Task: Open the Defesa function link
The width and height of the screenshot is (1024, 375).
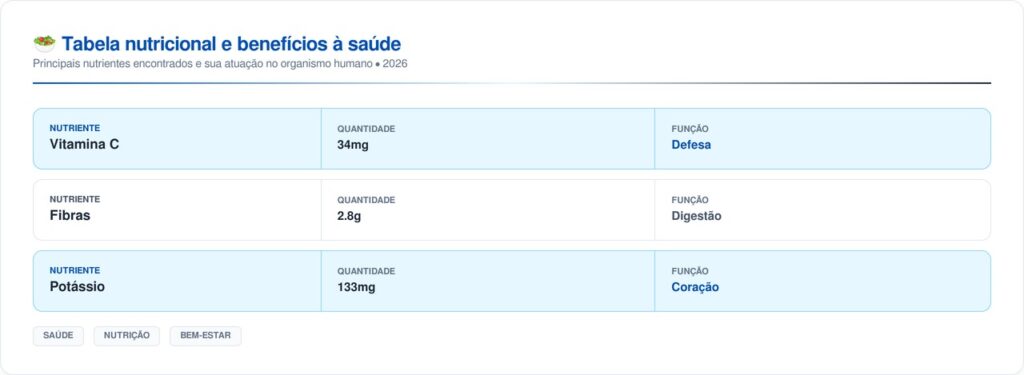Action: click(691, 145)
